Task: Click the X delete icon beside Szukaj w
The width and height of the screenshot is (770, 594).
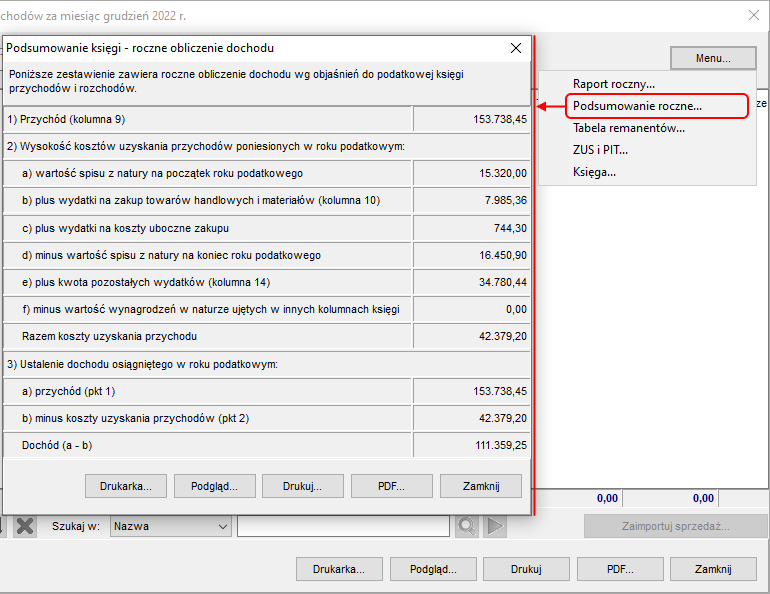Action: click(25, 526)
